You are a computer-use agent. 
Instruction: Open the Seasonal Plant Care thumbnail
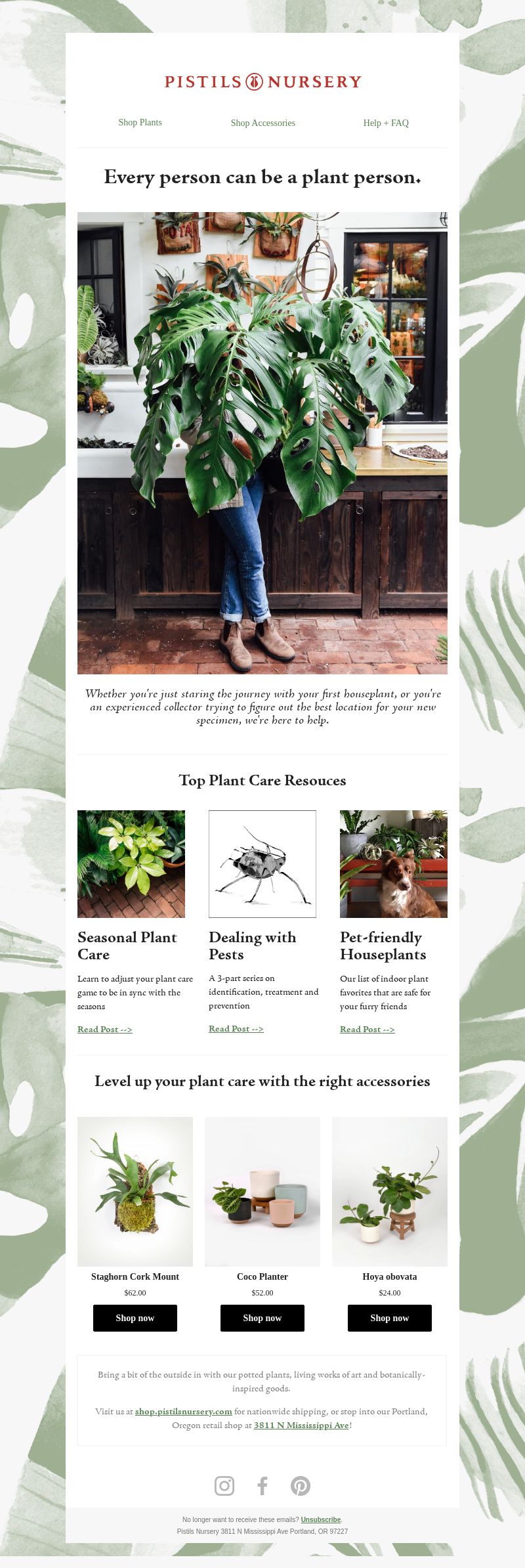[131, 863]
